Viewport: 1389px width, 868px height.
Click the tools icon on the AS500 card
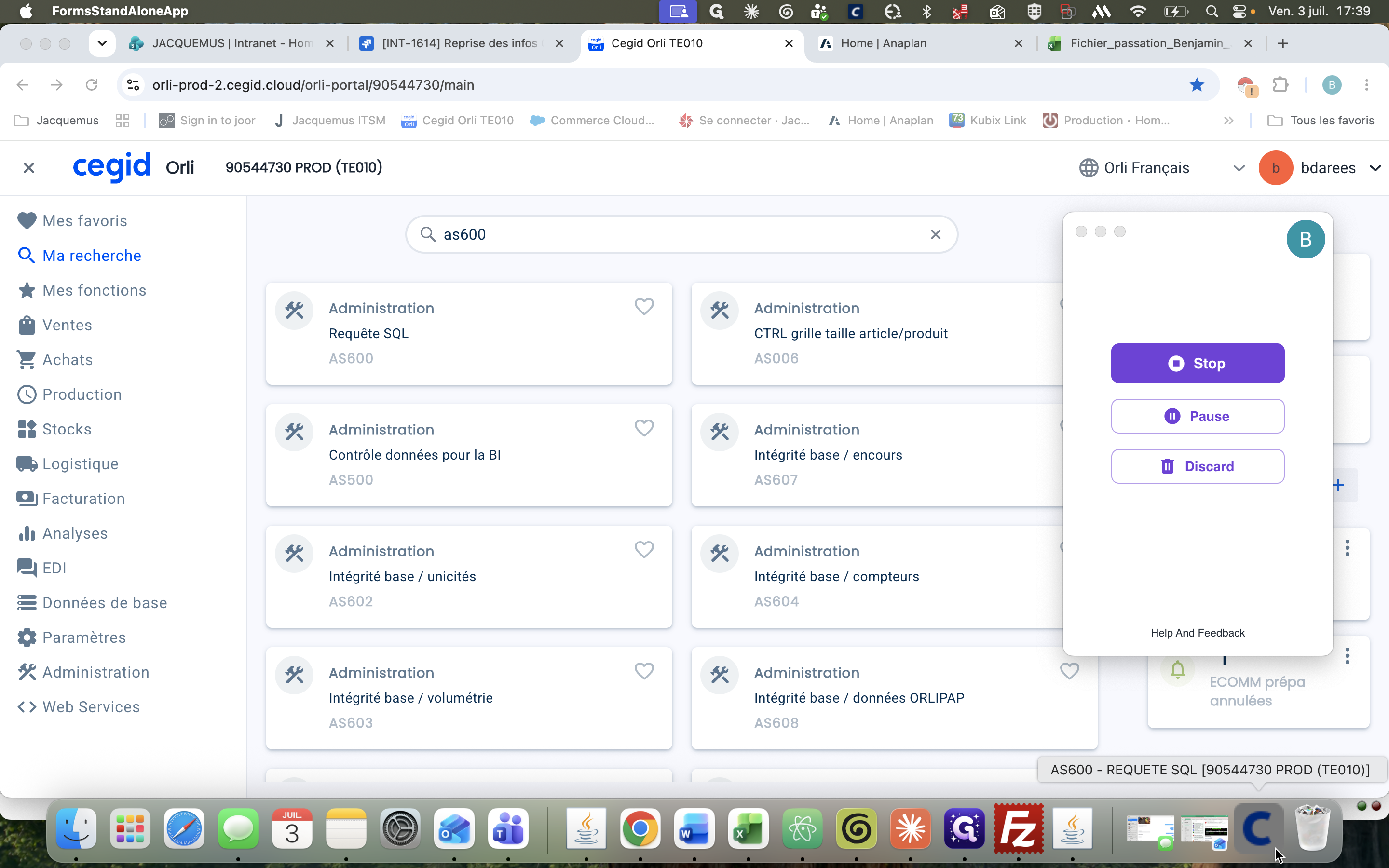pyautogui.click(x=295, y=432)
